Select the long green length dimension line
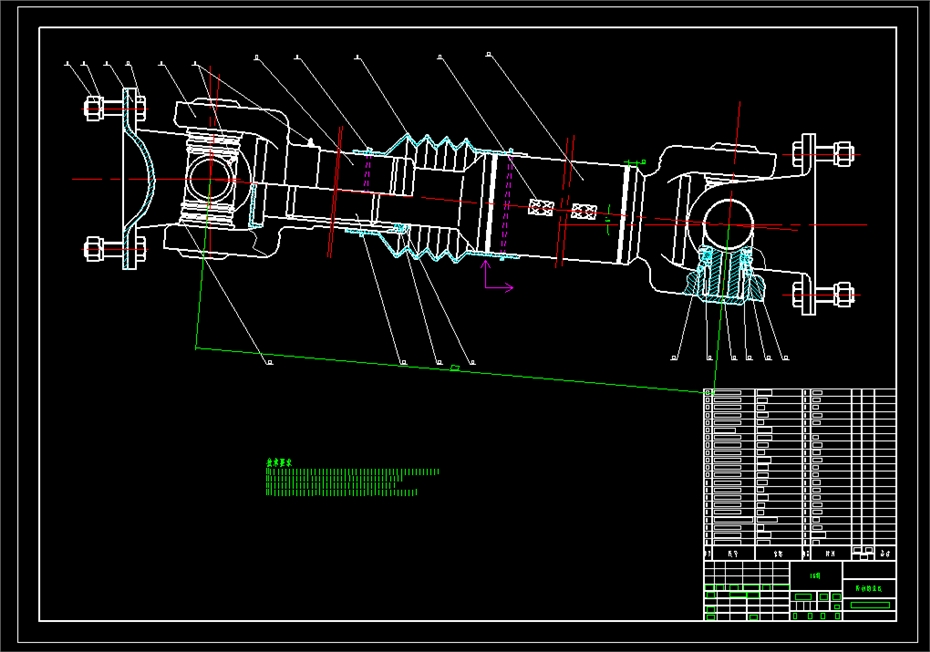930x652 pixels. 454,370
